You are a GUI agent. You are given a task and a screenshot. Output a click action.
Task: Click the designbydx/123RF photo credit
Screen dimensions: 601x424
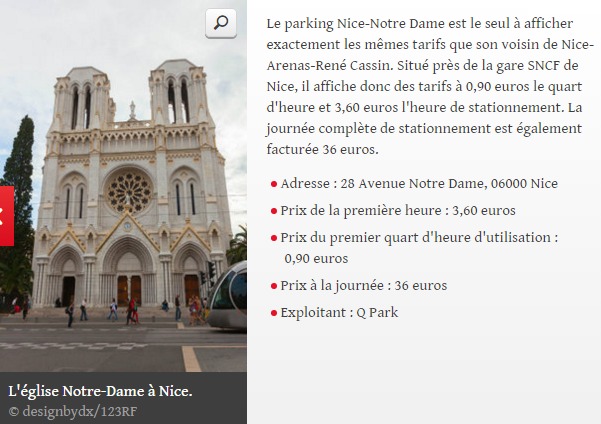(x=72, y=411)
